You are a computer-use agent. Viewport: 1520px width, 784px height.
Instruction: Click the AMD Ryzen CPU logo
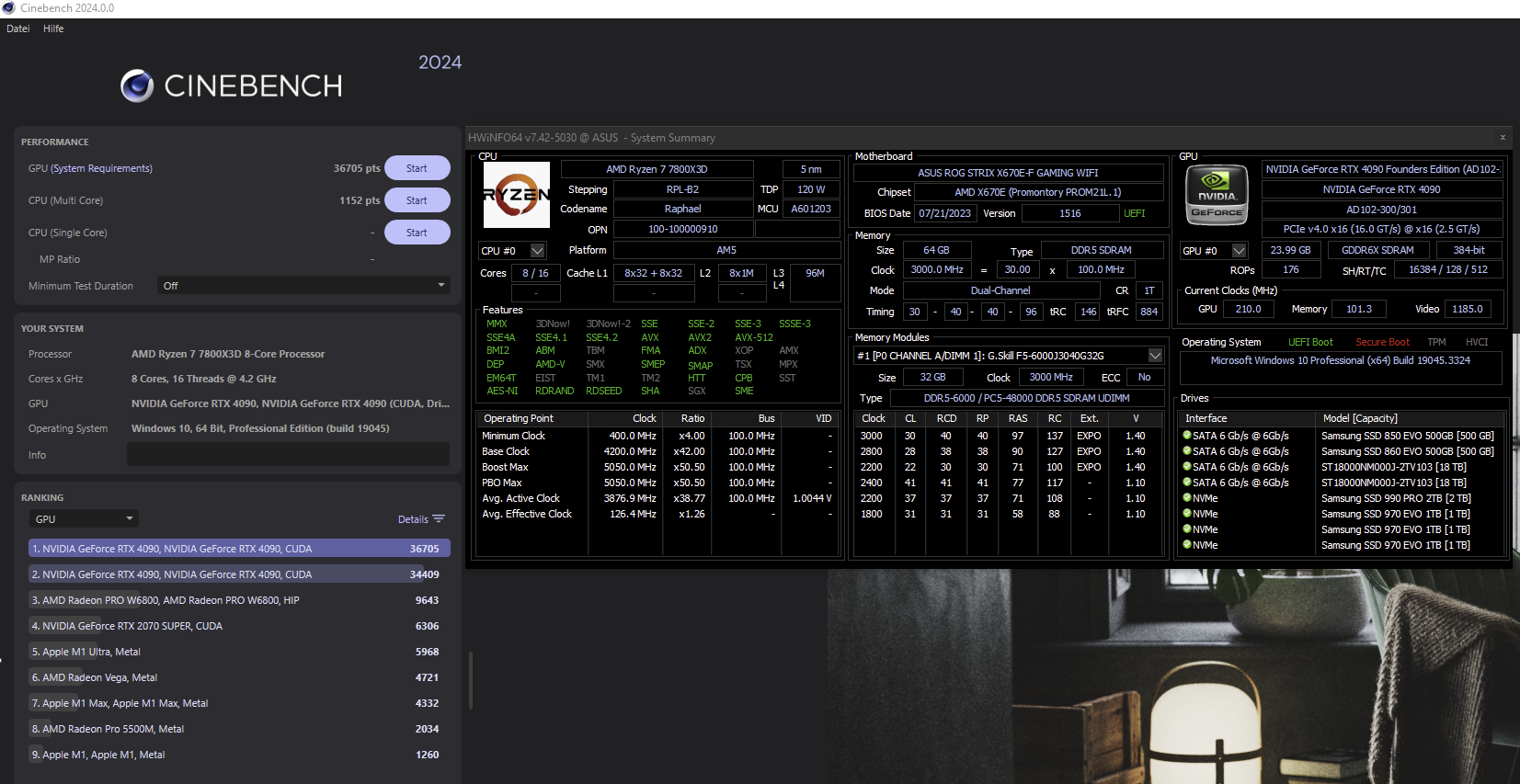tap(517, 195)
